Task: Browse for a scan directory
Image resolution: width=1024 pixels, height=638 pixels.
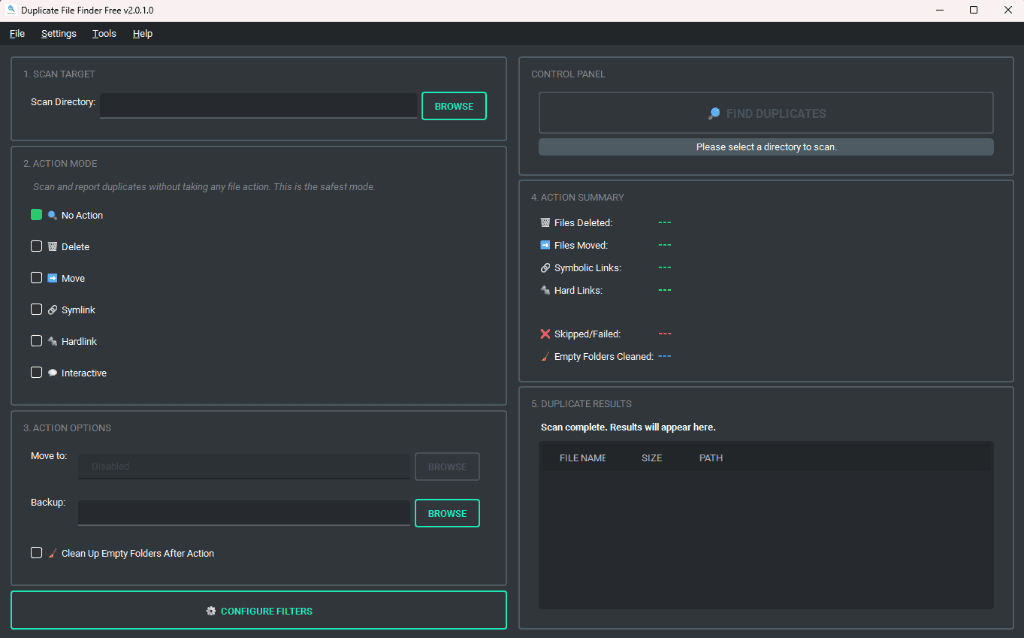Action: tap(454, 105)
